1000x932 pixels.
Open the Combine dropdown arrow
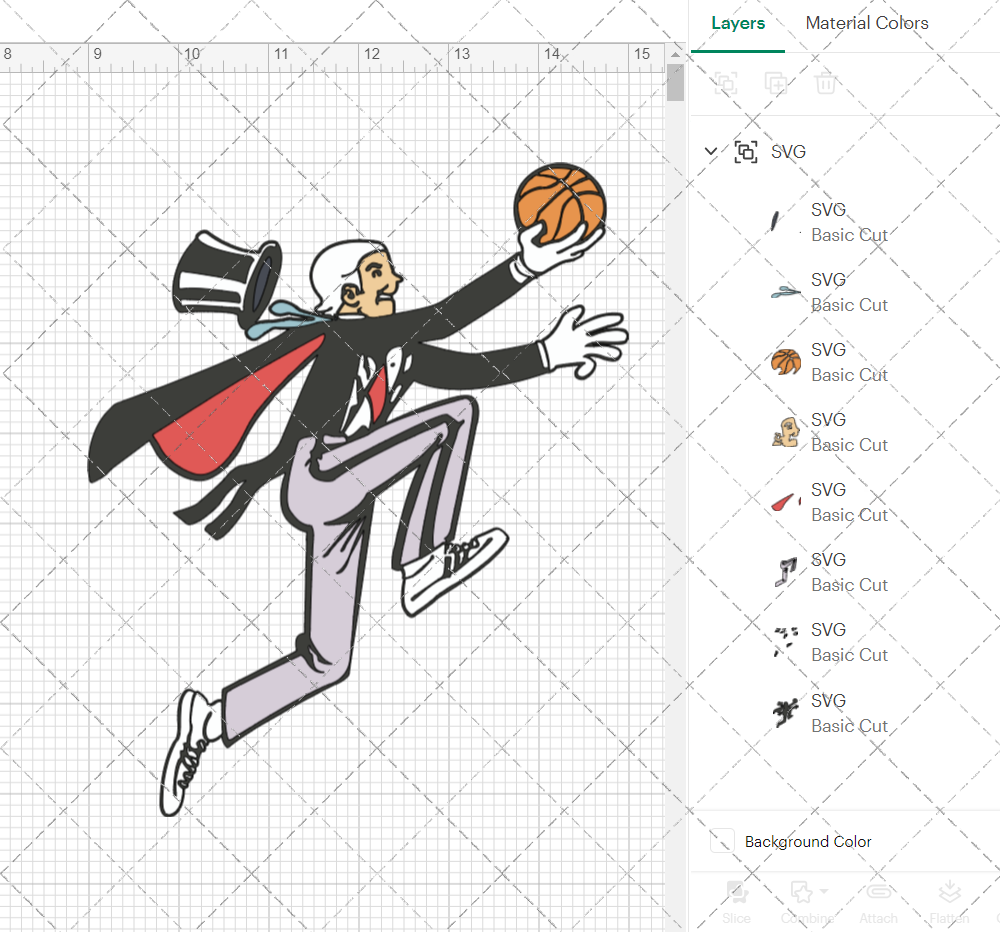pyautogui.click(x=824, y=891)
